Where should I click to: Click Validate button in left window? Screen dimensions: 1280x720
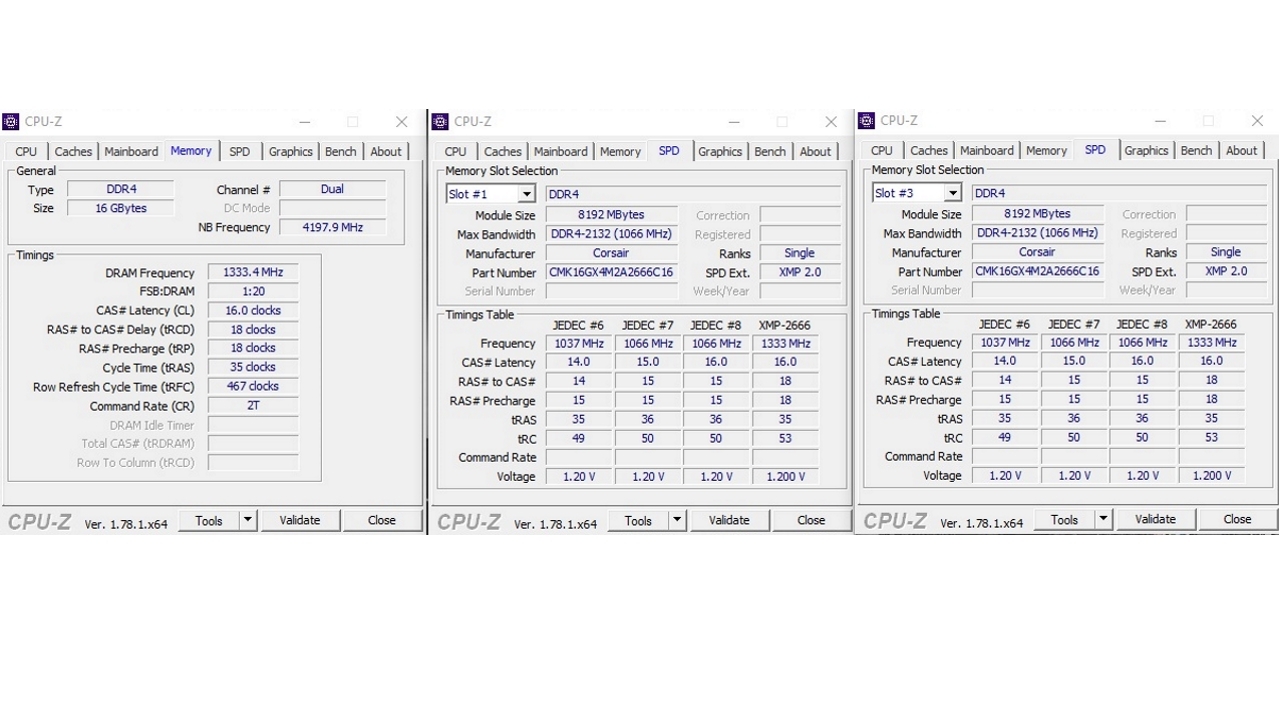pyautogui.click(x=300, y=520)
